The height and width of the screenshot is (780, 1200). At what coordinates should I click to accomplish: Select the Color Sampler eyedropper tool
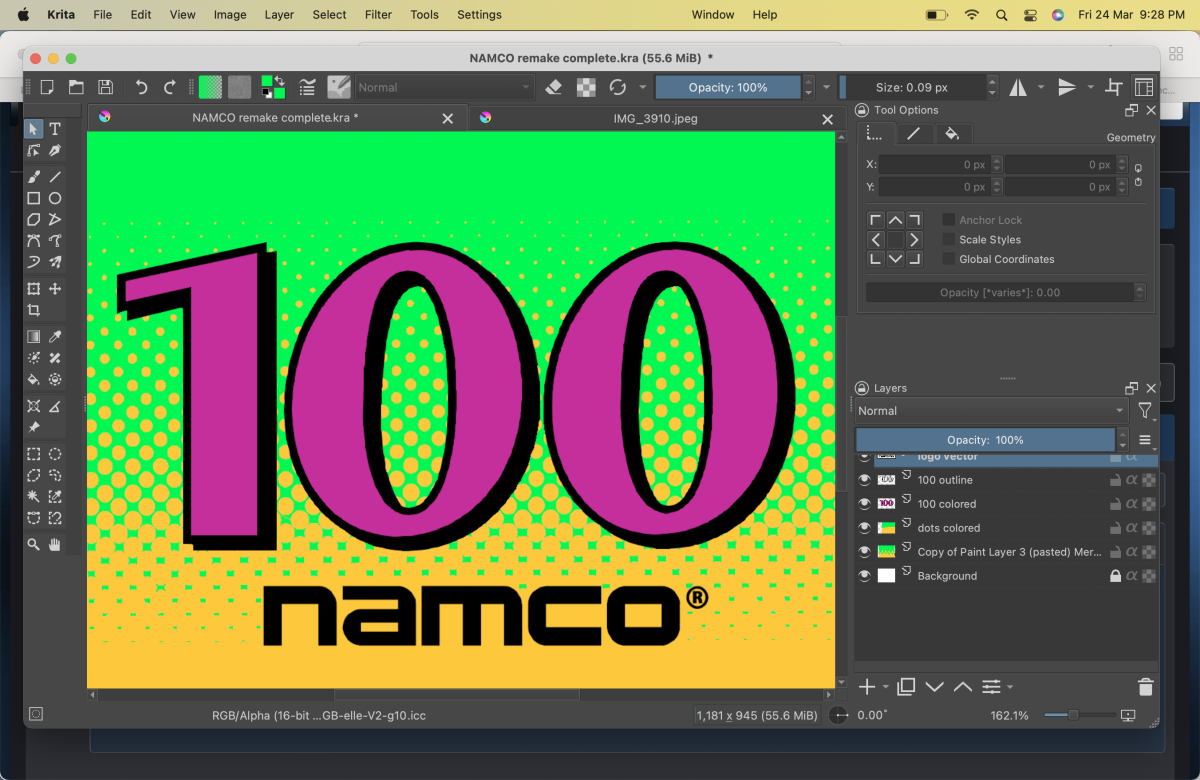coord(55,337)
